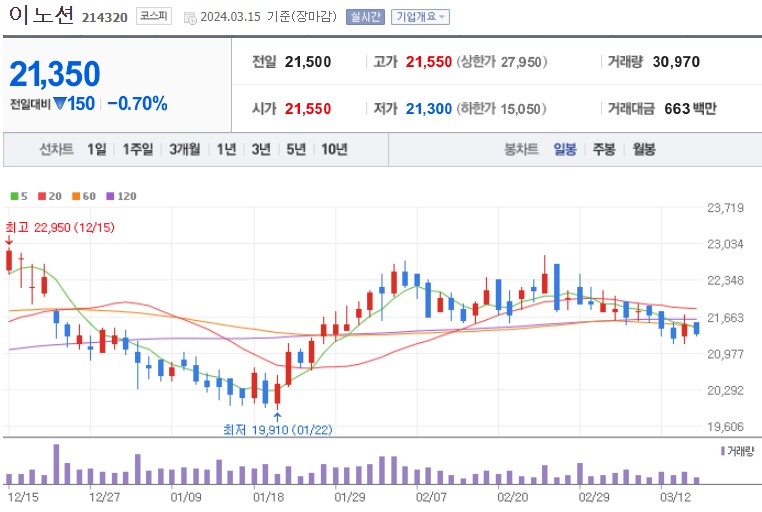Click the 03/12 date axis label
Screen dimensions: 762x512
click(x=675, y=497)
